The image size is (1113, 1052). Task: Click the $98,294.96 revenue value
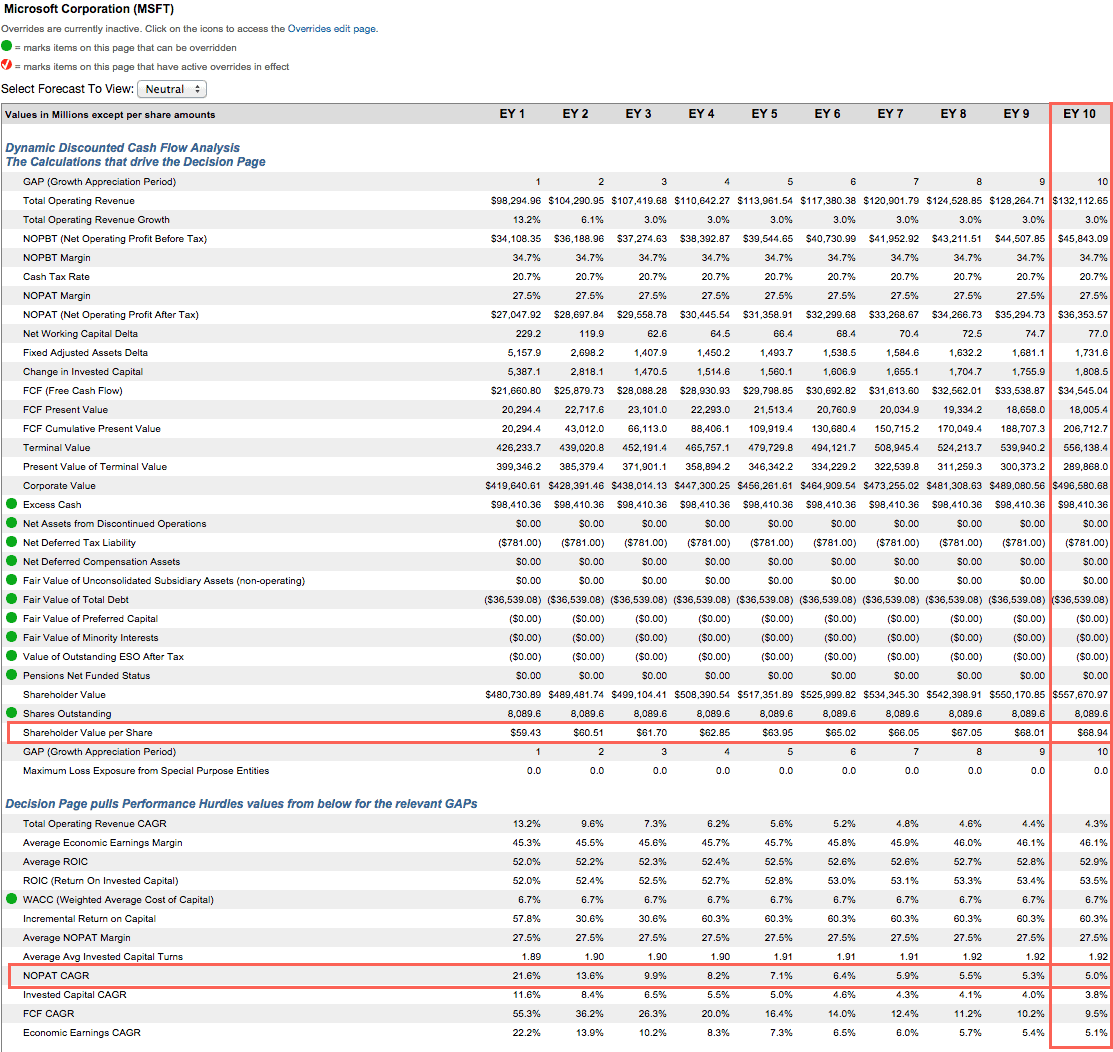[x=515, y=201]
